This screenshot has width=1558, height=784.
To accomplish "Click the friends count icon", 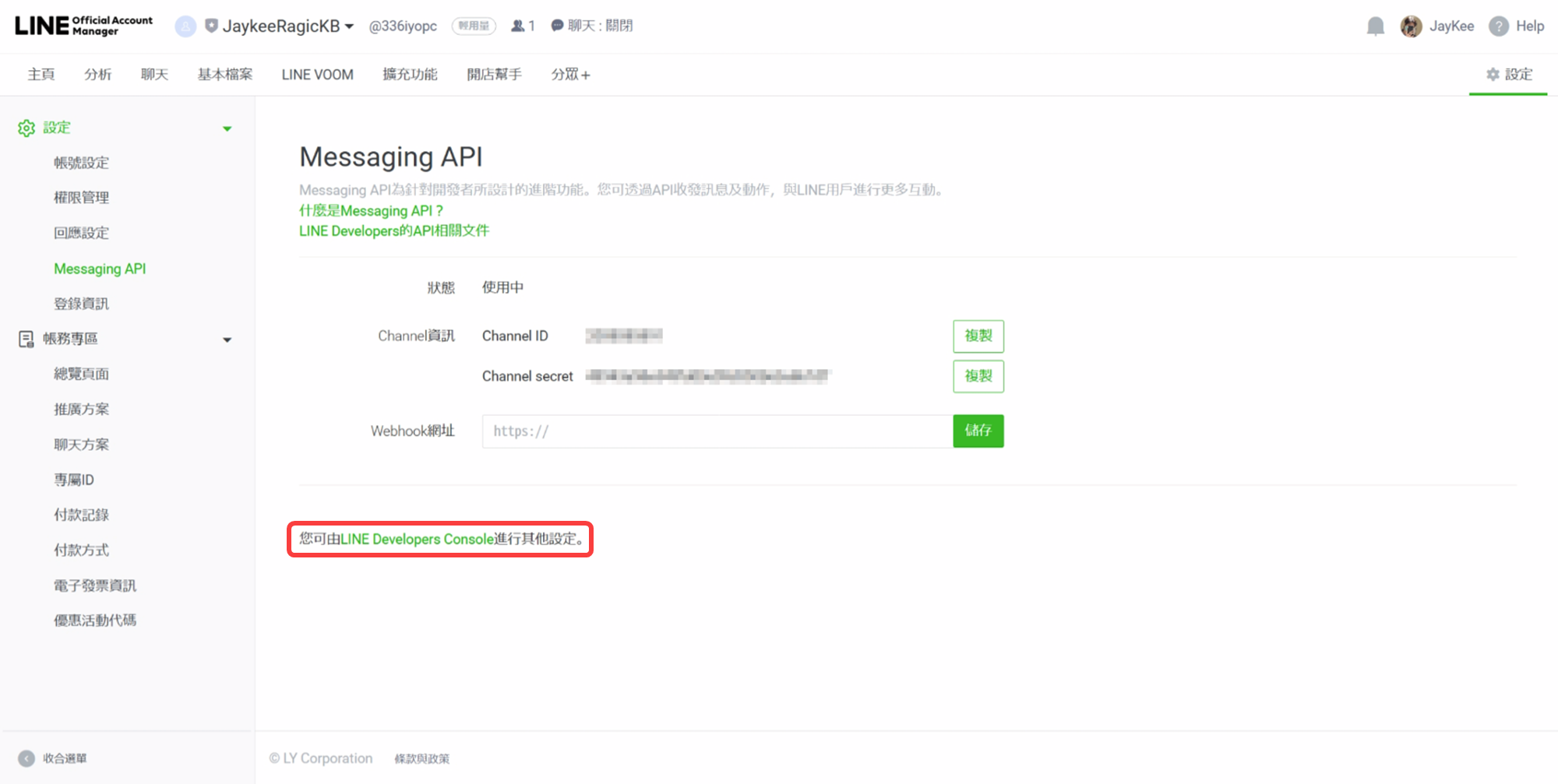I will coord(517,26).
